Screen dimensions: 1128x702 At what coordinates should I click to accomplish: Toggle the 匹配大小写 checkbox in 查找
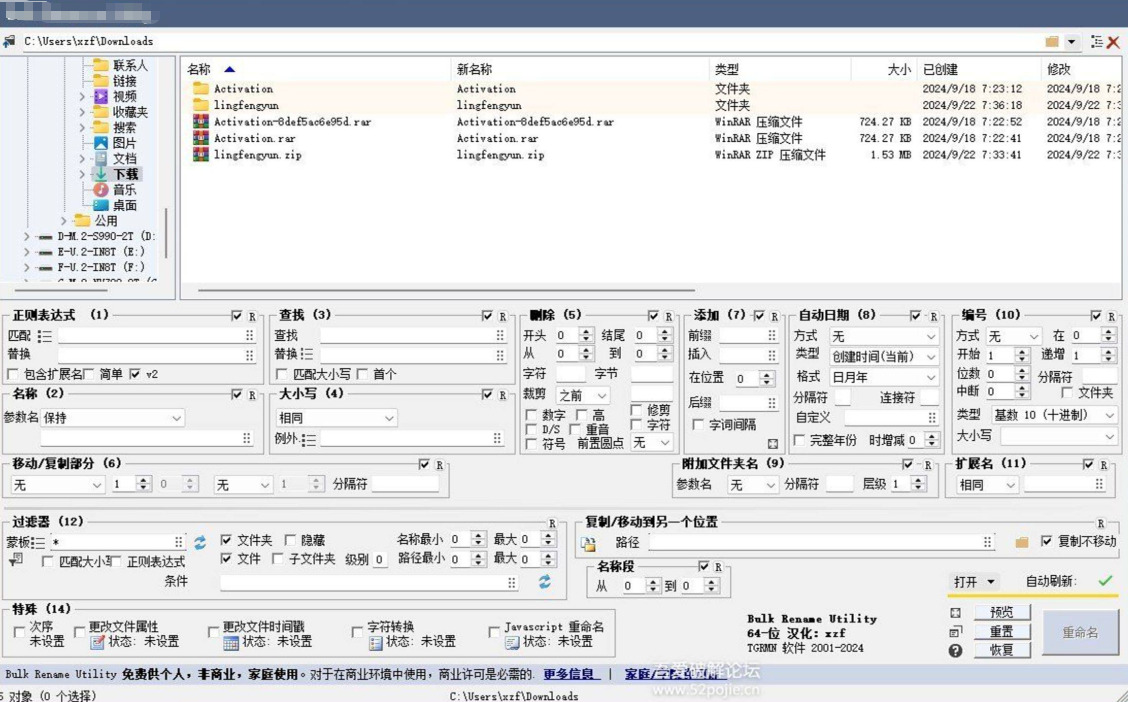click(x=282, y=374)
